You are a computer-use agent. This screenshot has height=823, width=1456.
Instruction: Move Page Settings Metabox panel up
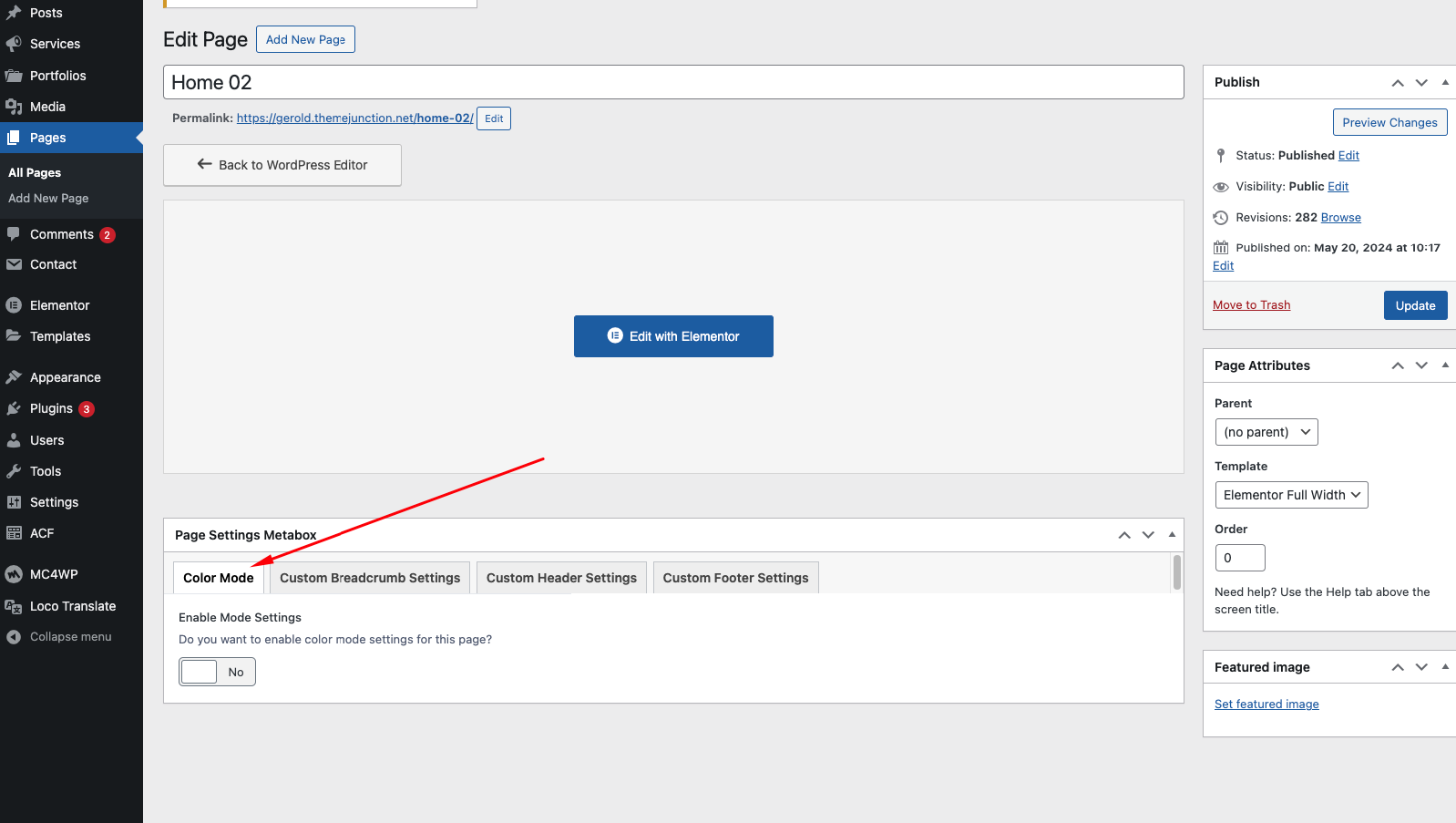[1124, 535]
